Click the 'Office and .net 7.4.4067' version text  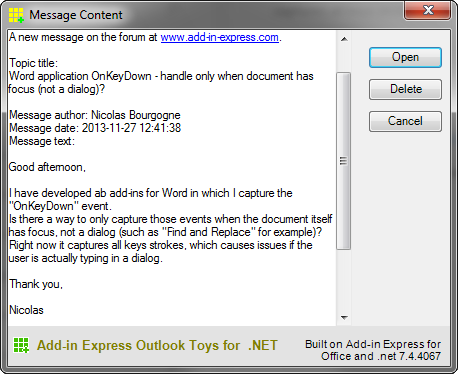(381, 356)
